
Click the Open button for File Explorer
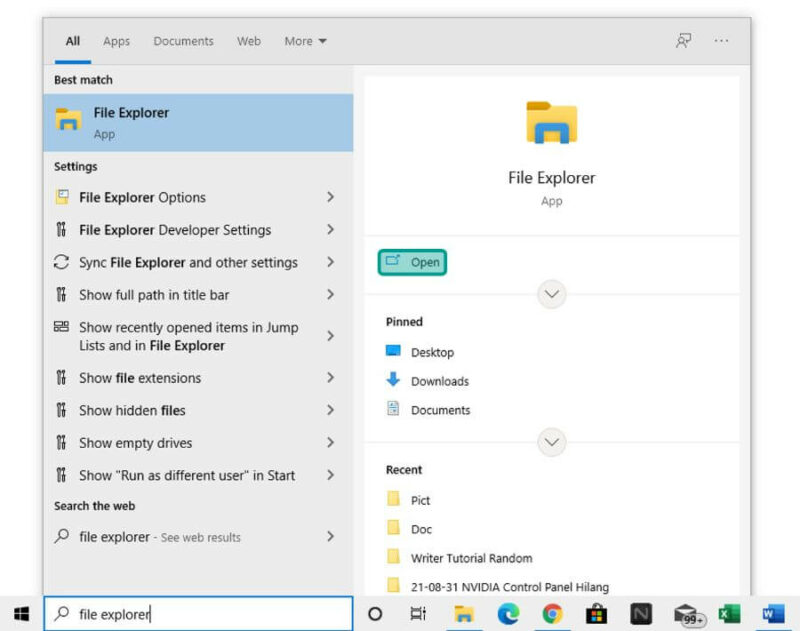[x=412, y=262]
